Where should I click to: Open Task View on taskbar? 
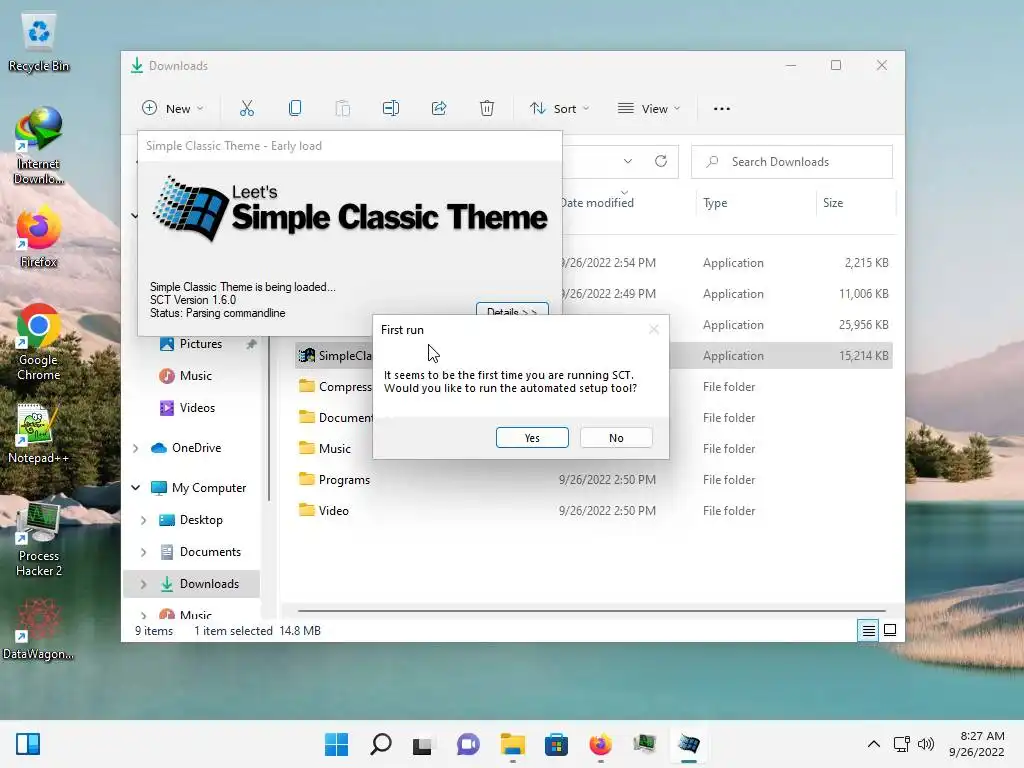[423, 744]
